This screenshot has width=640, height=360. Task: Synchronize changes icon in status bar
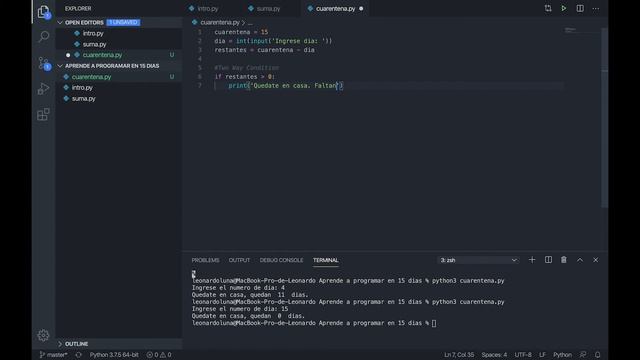tap(78, 355)
